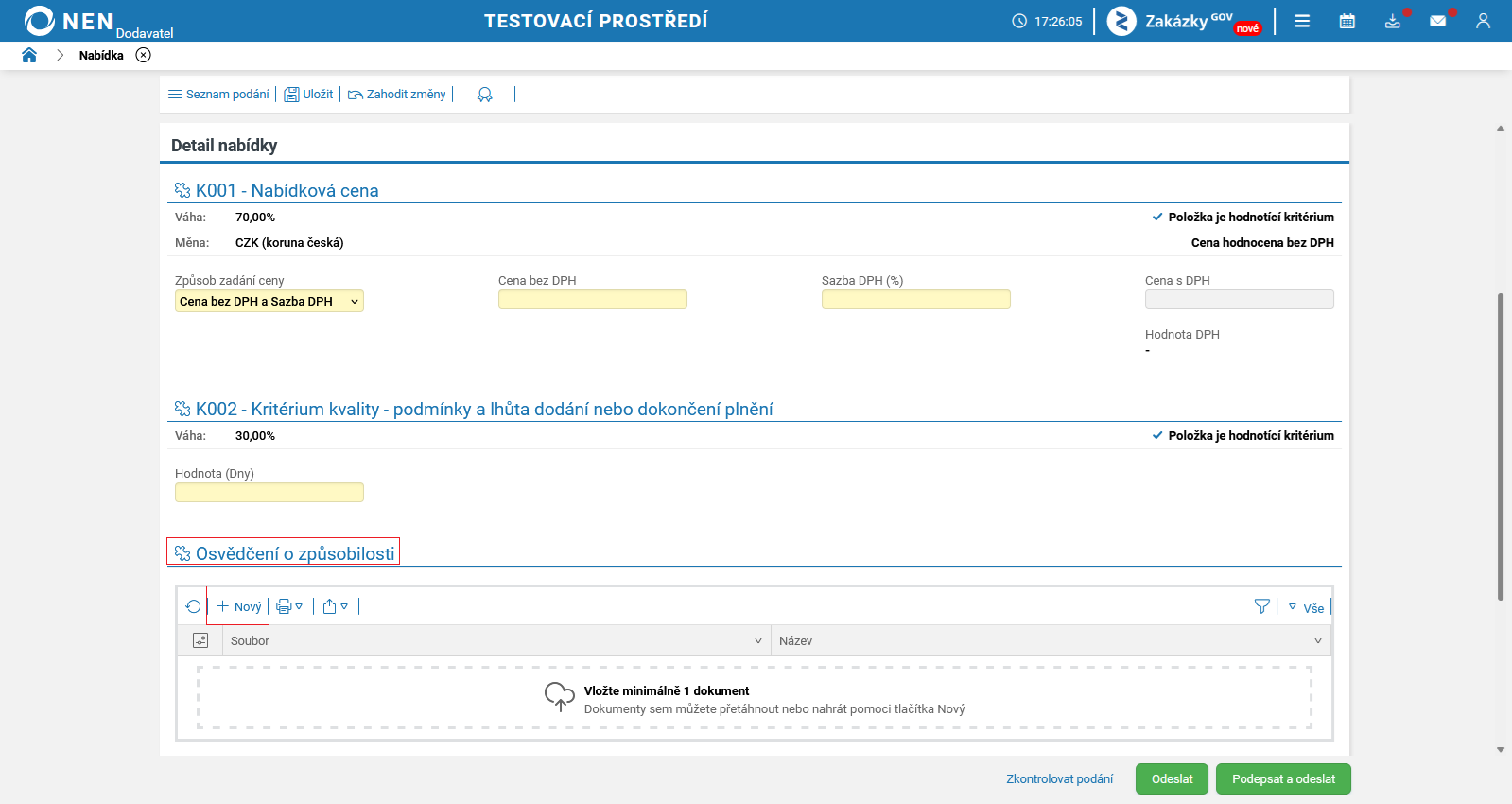The image size is (1512, 804).
Task: Open the download inbox icon in header
Action: pos(1393,21)
